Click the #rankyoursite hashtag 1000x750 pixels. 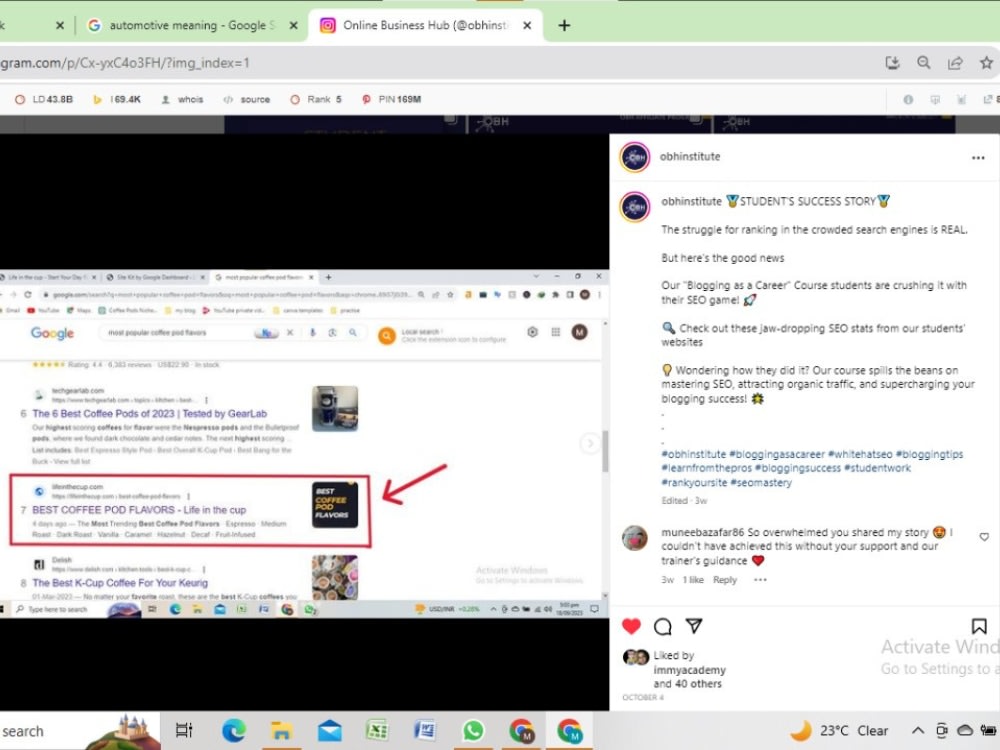tap(694, 483)
